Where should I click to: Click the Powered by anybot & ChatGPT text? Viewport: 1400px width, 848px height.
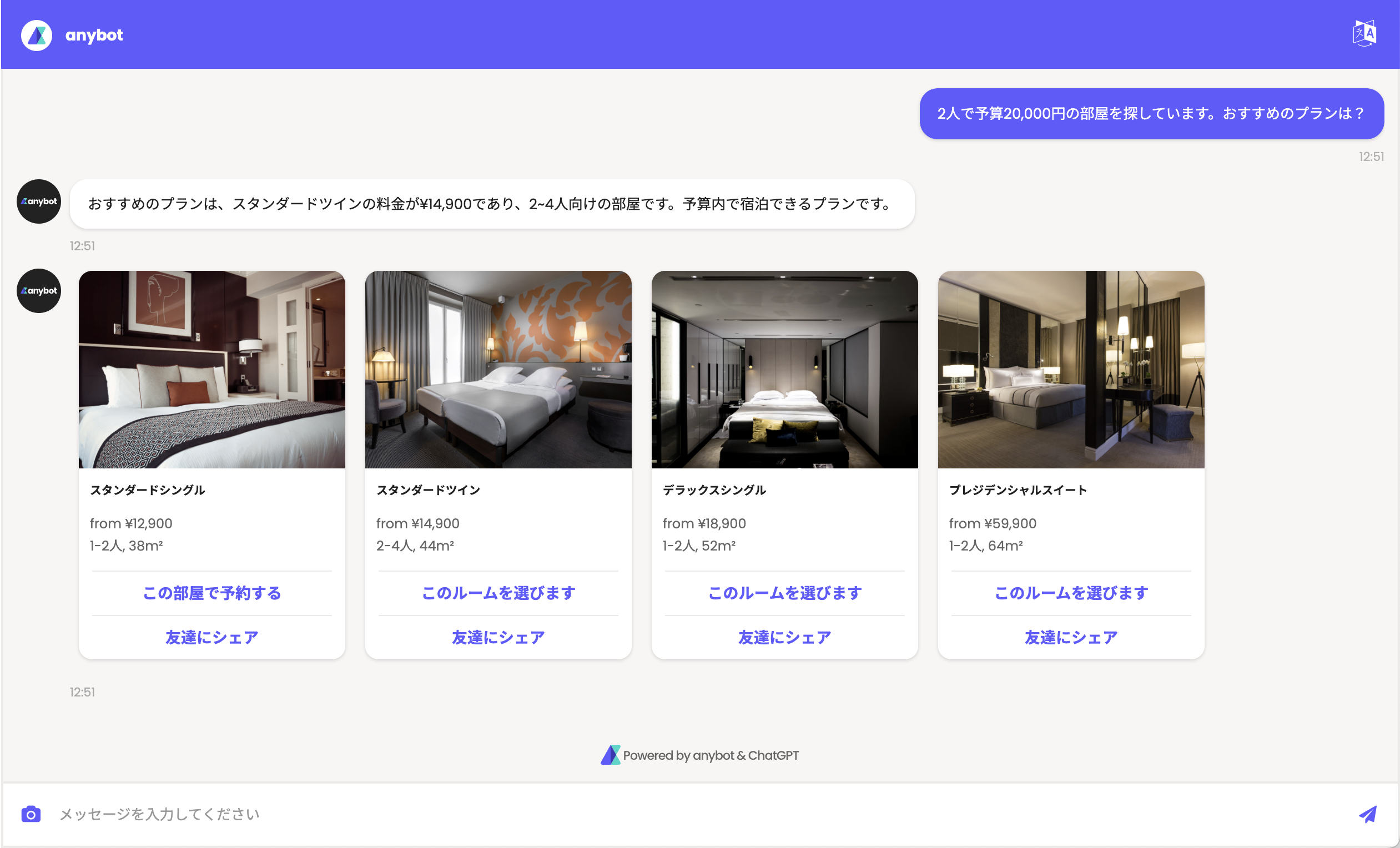point(711,755)
